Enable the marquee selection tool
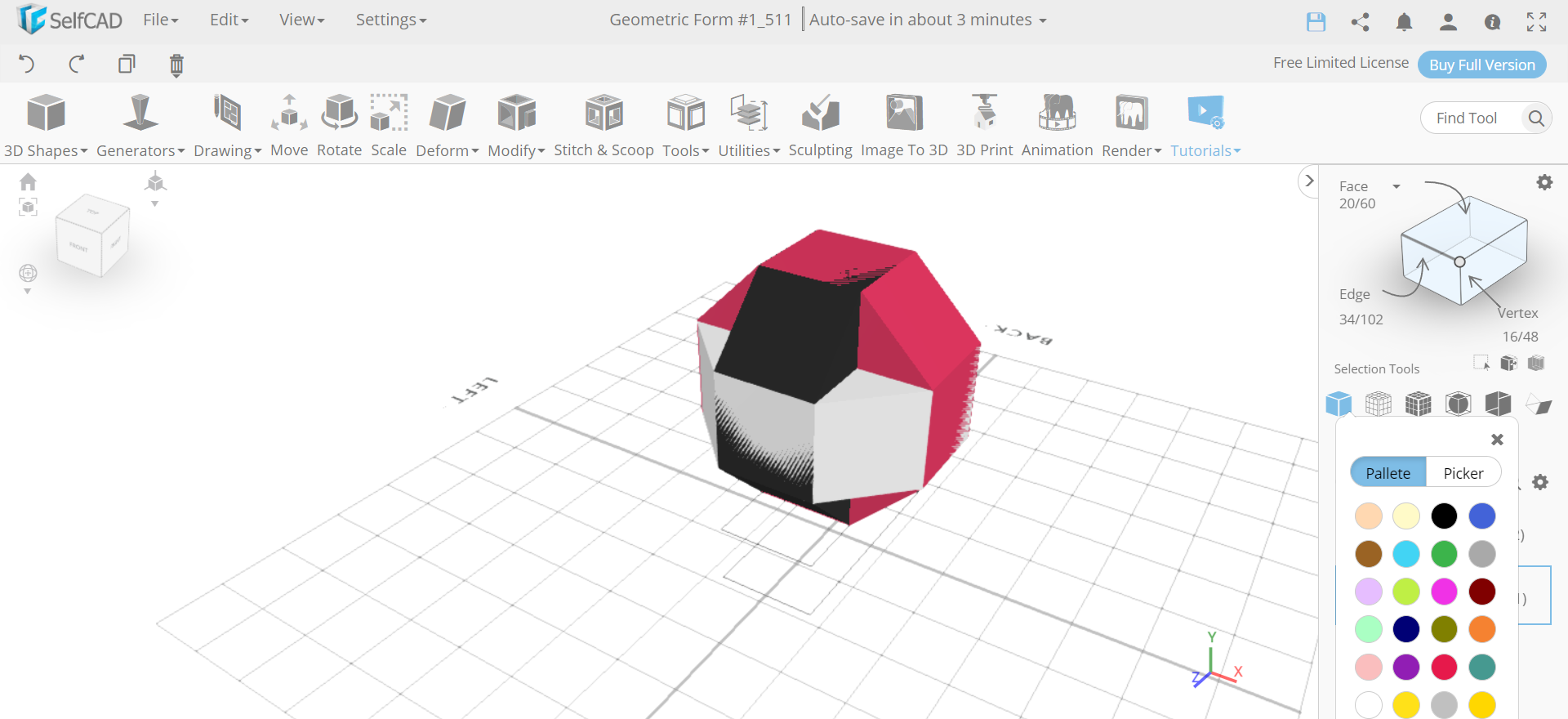 coord(1481,363)
